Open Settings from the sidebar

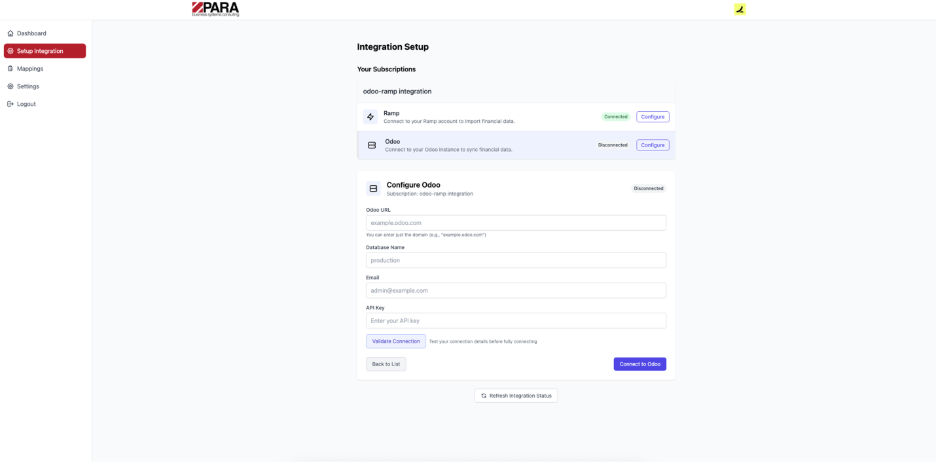(45, 87)
